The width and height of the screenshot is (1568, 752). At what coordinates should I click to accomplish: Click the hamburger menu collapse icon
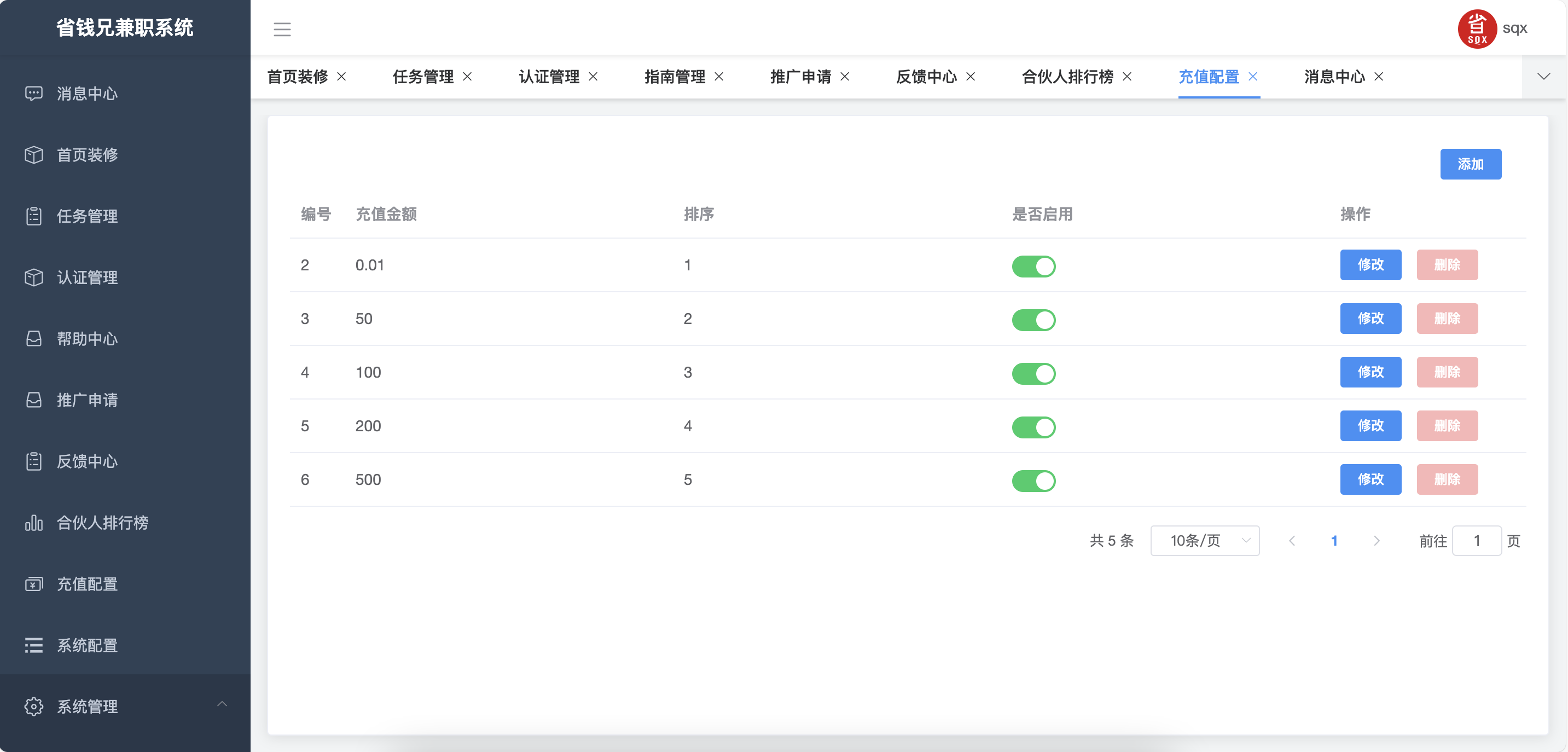(x=282, y=28)
